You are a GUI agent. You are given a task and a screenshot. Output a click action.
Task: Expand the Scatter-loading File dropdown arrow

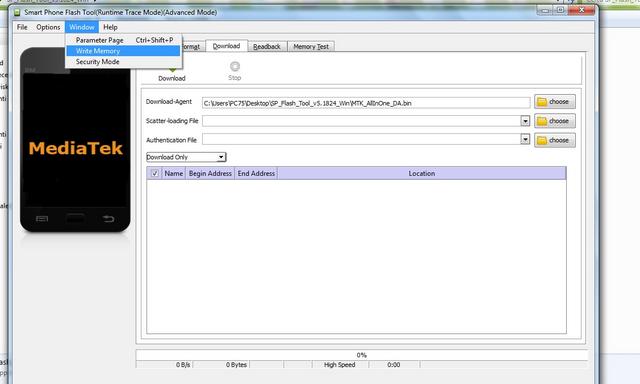[525, 121]
